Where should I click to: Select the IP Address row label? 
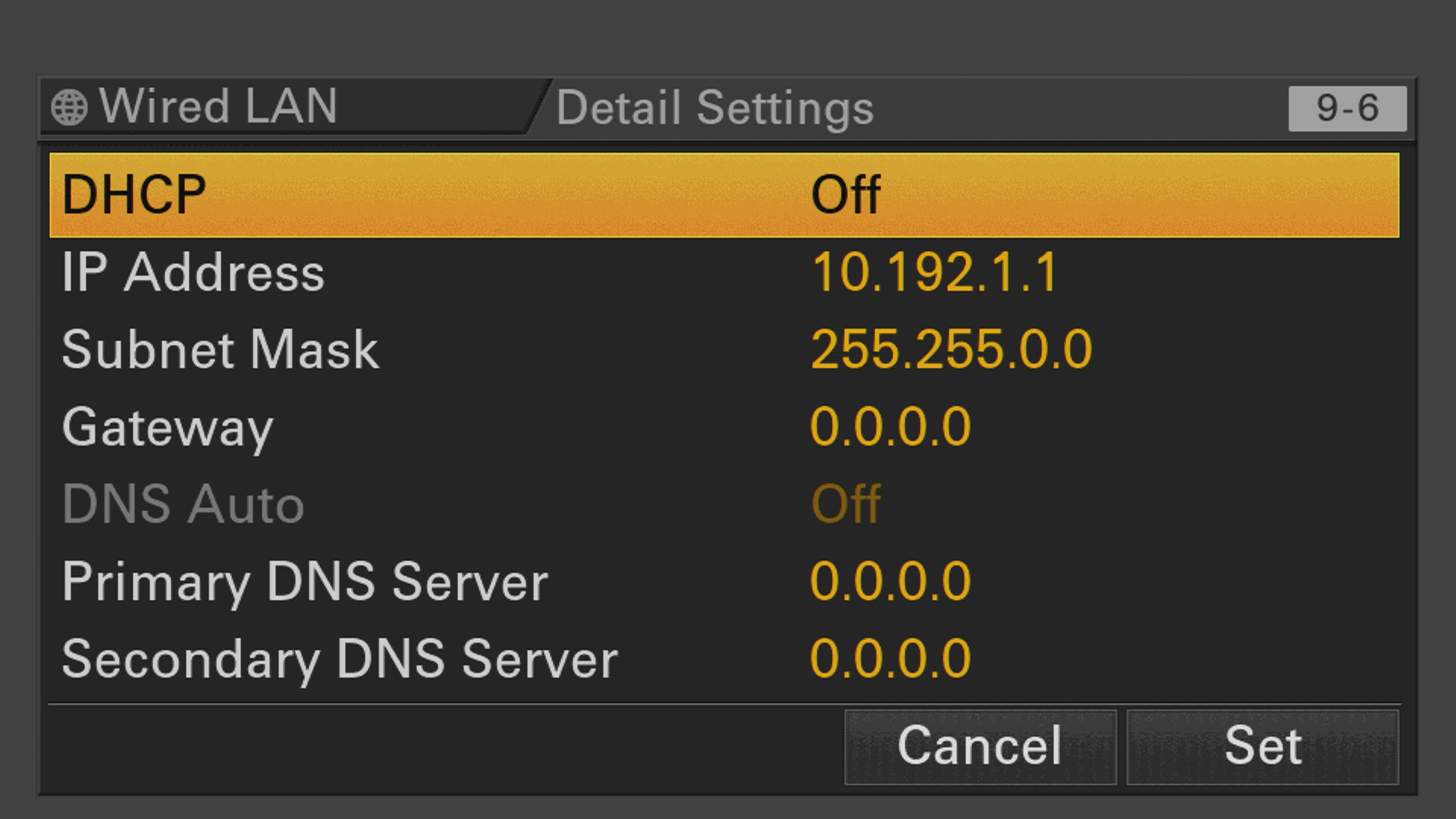pos(193,272)
